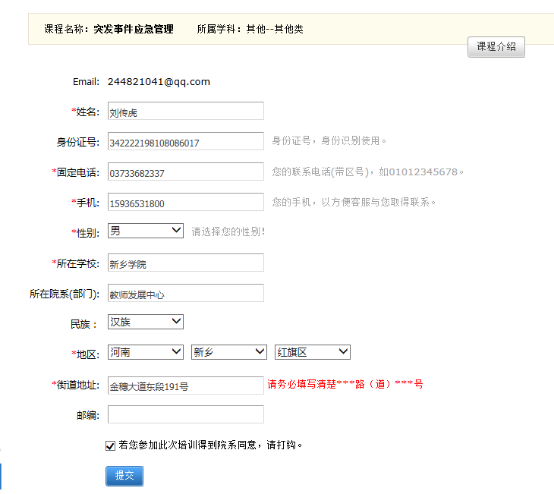Expand the 红旗区 district dropdown

[313, 352]
